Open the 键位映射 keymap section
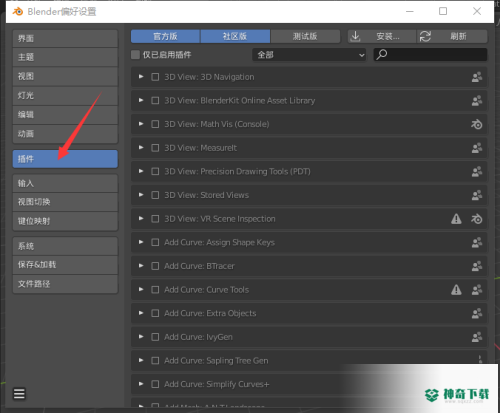This screenshot has height=413, width=500. click(x=65, y=221)
